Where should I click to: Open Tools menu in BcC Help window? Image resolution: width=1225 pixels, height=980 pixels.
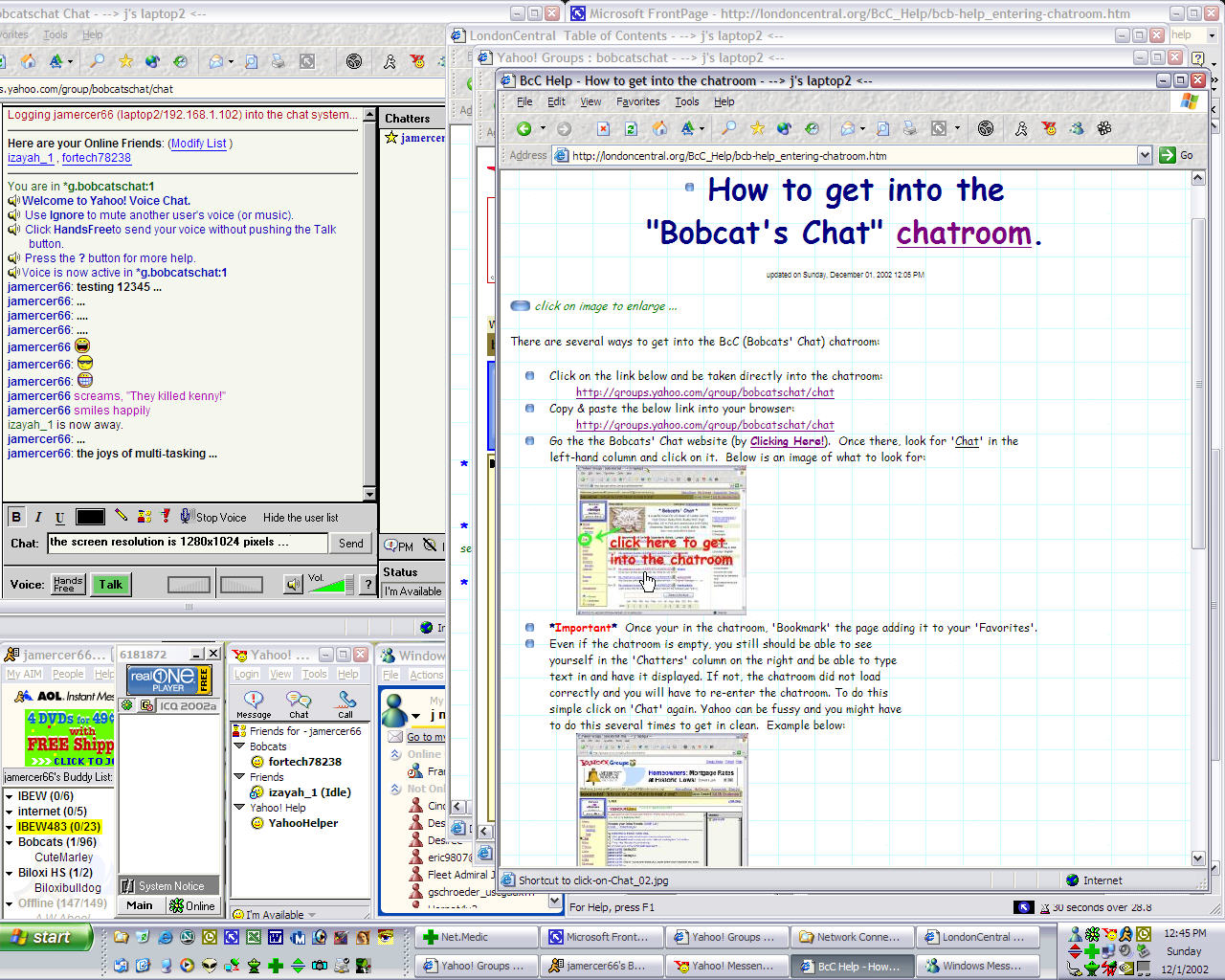click(687, 101)
